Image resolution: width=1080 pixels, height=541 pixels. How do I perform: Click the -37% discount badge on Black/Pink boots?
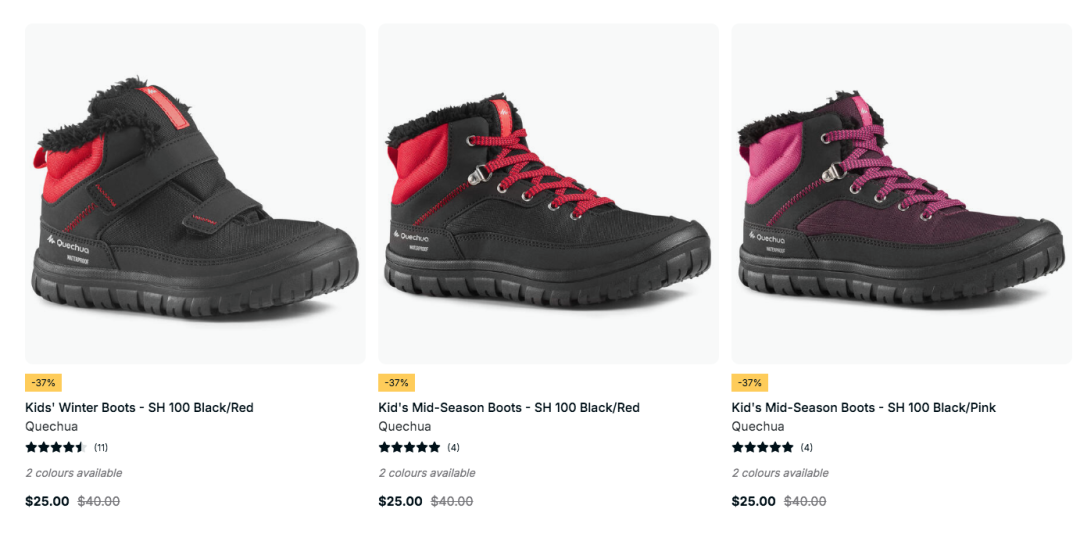point(750,382)
